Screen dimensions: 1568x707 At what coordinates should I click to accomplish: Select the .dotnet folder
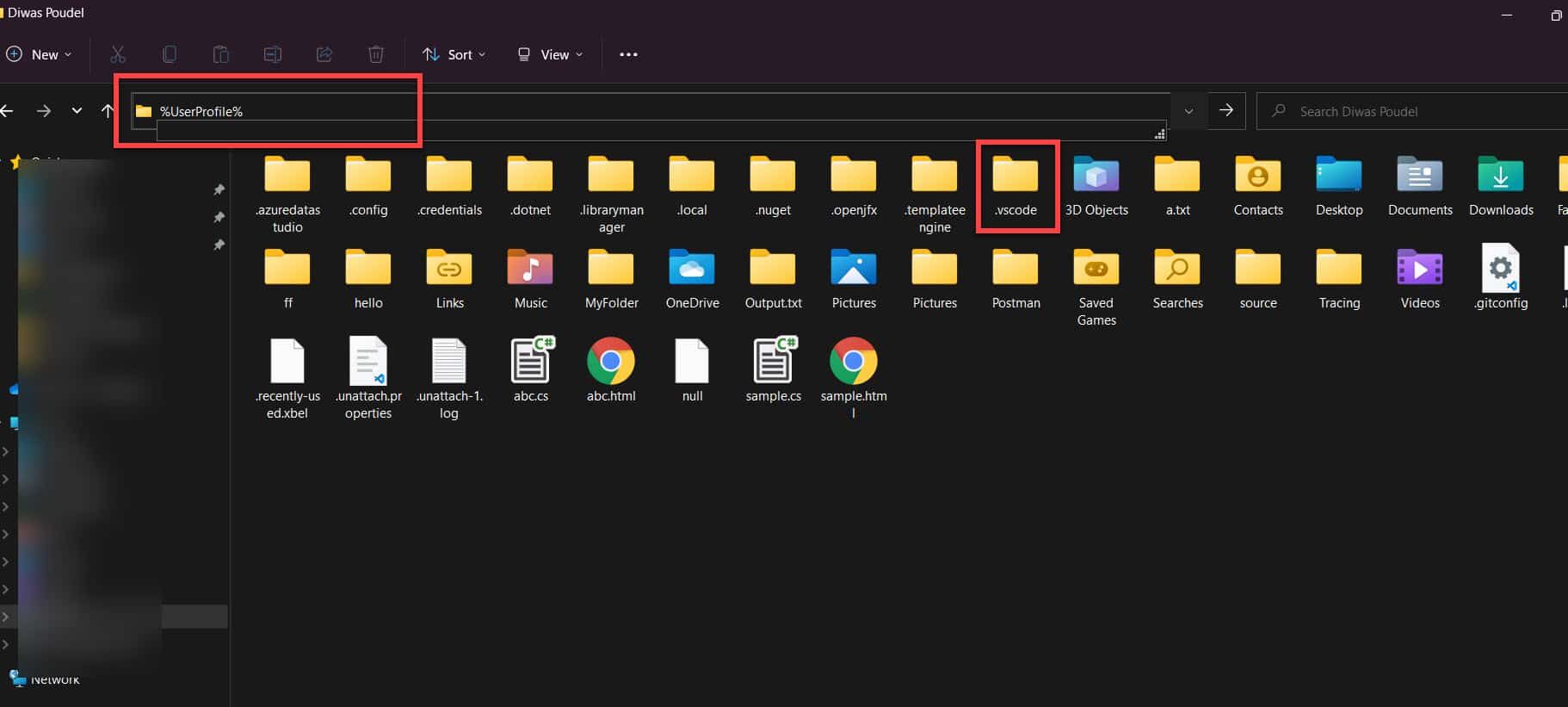coord(530,187)
